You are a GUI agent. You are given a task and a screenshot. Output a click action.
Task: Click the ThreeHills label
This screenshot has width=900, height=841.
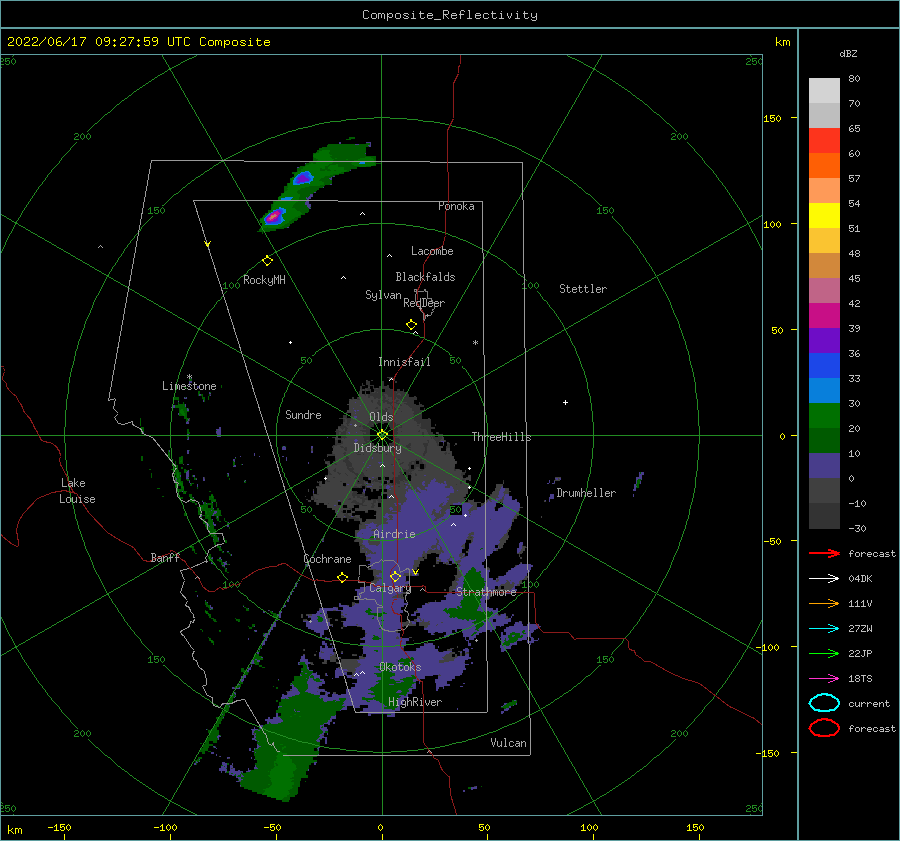(501, 437)
